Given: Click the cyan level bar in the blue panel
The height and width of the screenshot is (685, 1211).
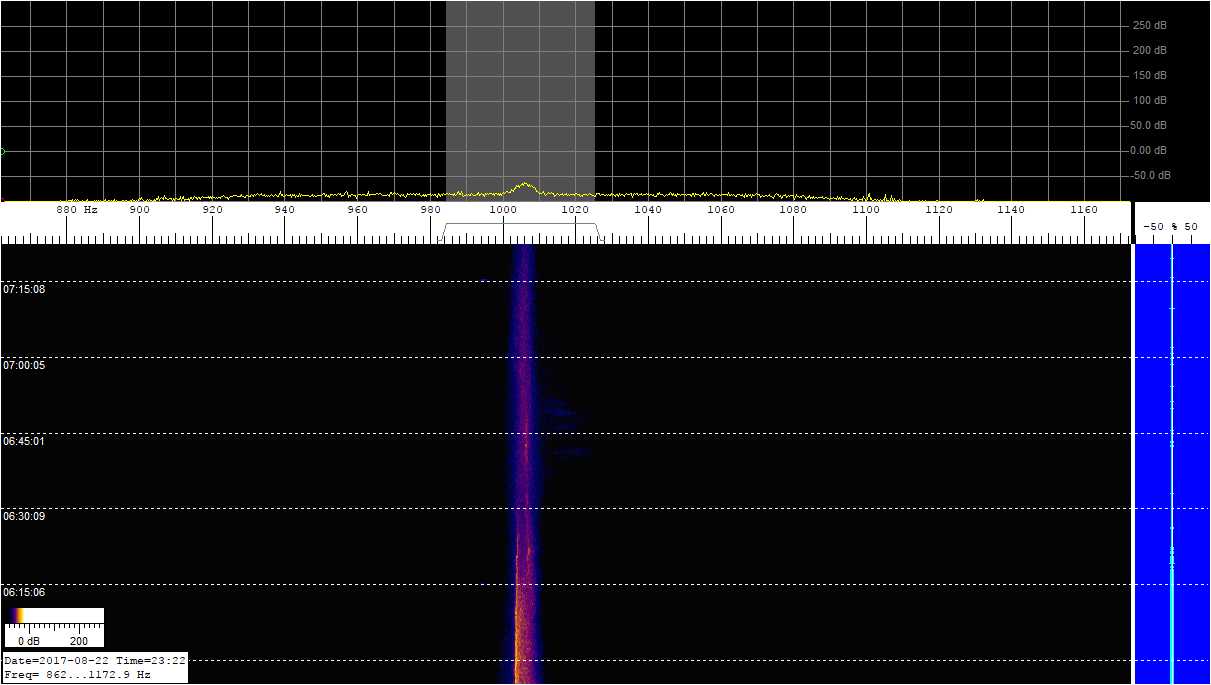Looking at the screenshot, I should [1172, 620].
